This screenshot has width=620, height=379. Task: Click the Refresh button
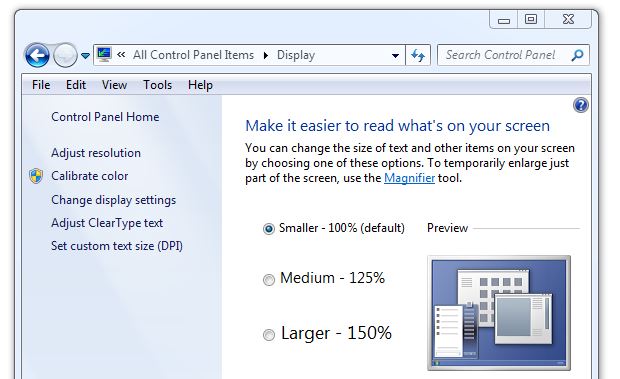point(418,55)
